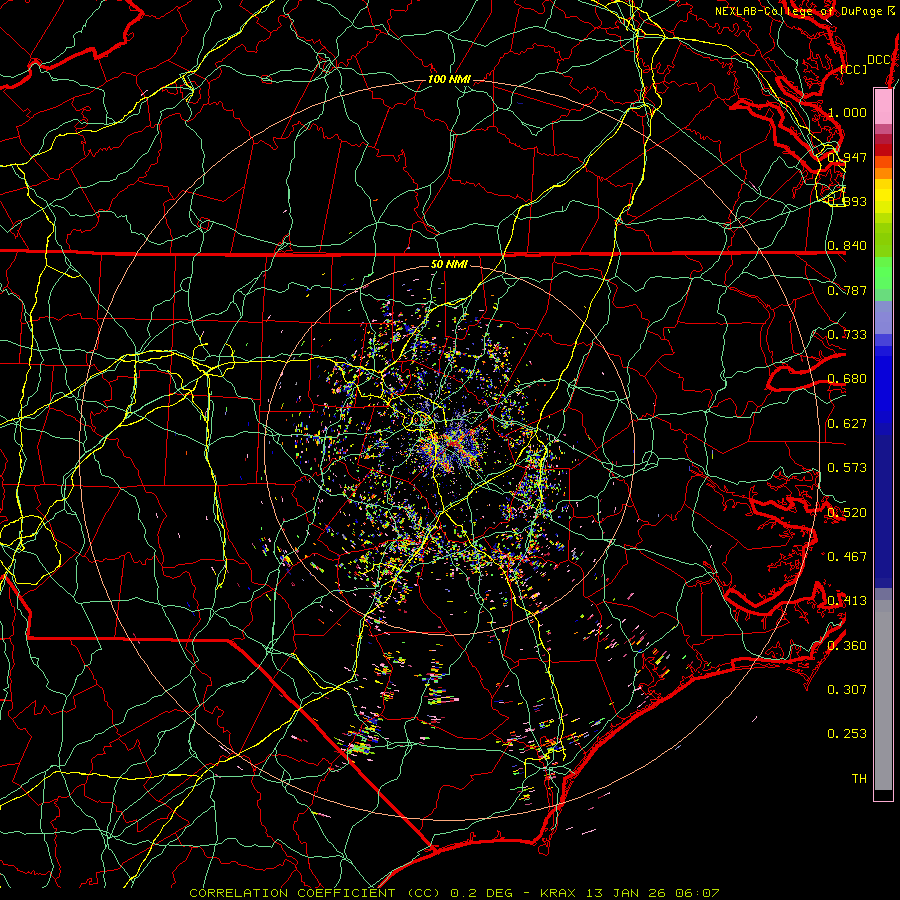Click the DCC label above the color scale
The width and height of the screenshot is (900, 900).
click(878, 60)
